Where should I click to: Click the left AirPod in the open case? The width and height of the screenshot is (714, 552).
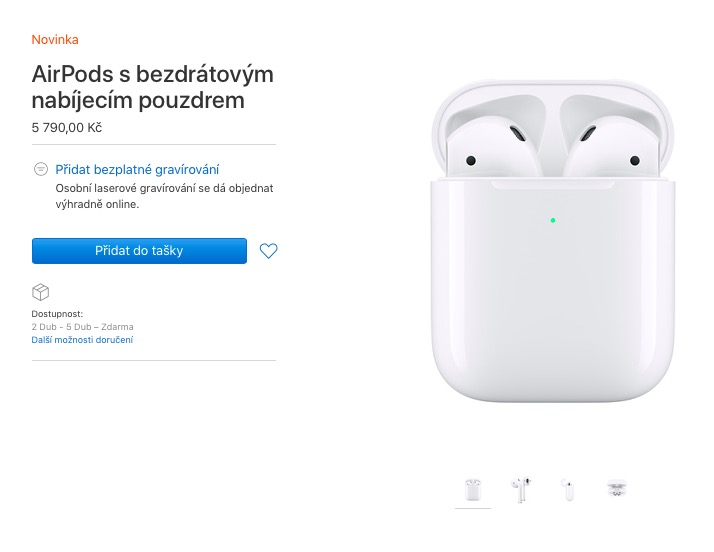(490, 146)
